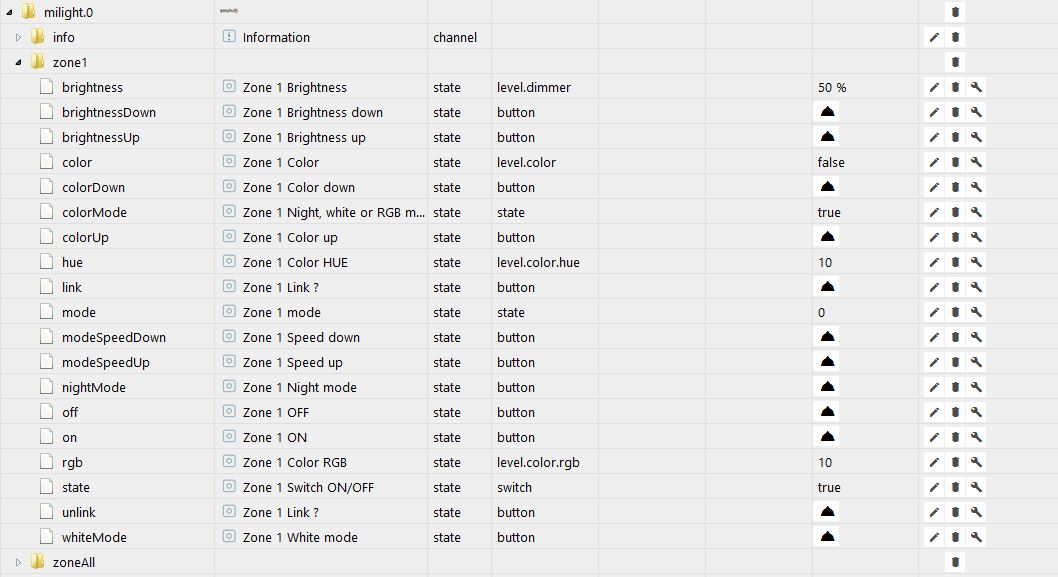
Task: Delete the milight.0 folder with trash icon
Action: coord(955,12)
